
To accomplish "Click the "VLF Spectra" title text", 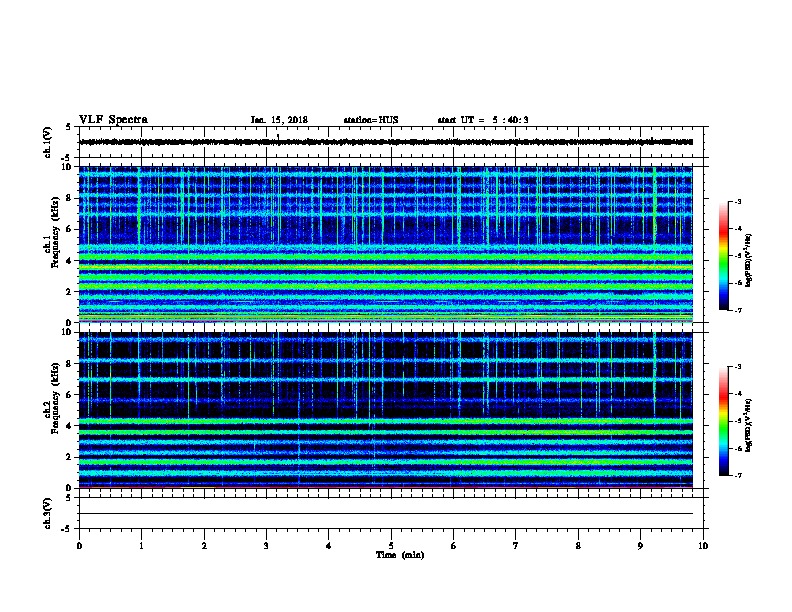I will pos(113,120).
